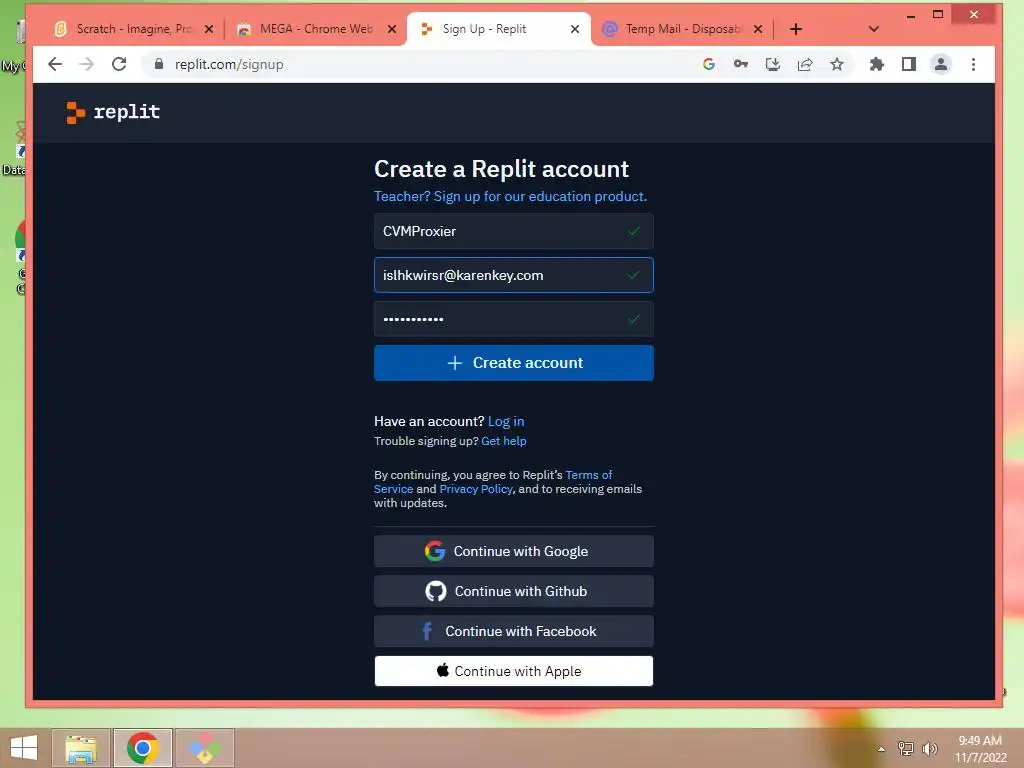
Task: Switch to Temp Mail tab
Action: (682, 29)
